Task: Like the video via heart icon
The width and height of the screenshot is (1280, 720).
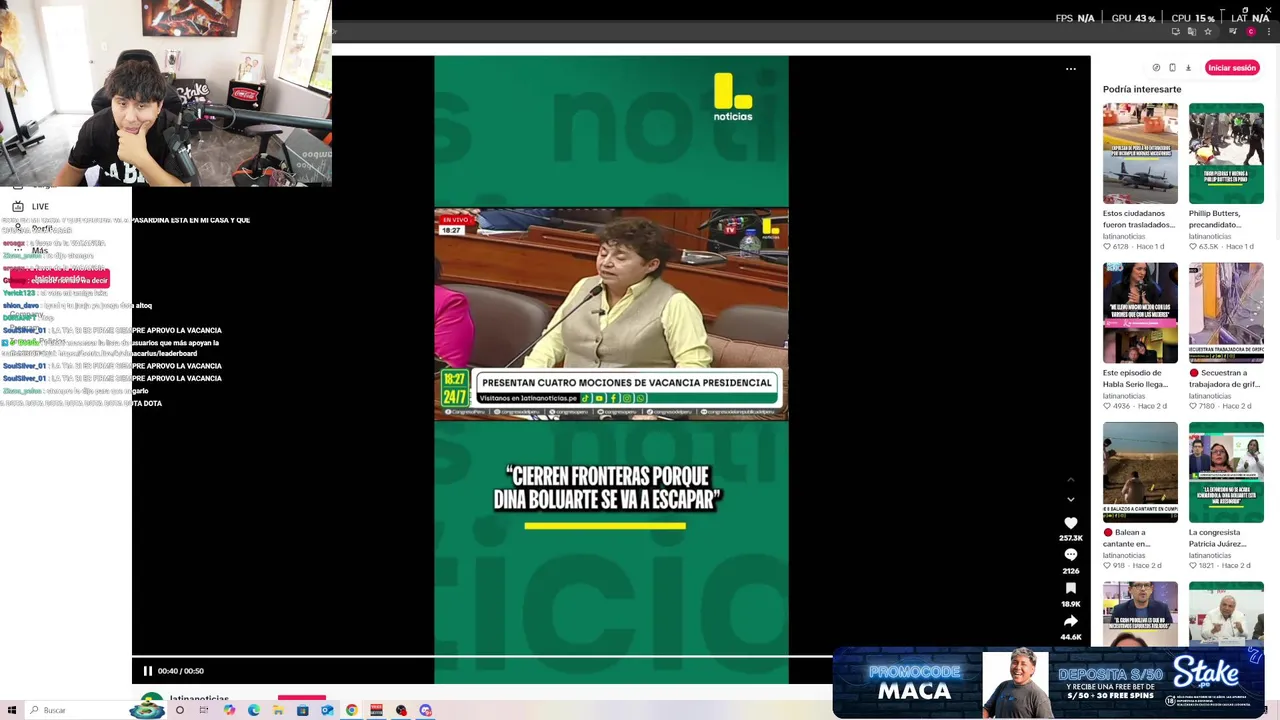Action: coord(1071,523)
